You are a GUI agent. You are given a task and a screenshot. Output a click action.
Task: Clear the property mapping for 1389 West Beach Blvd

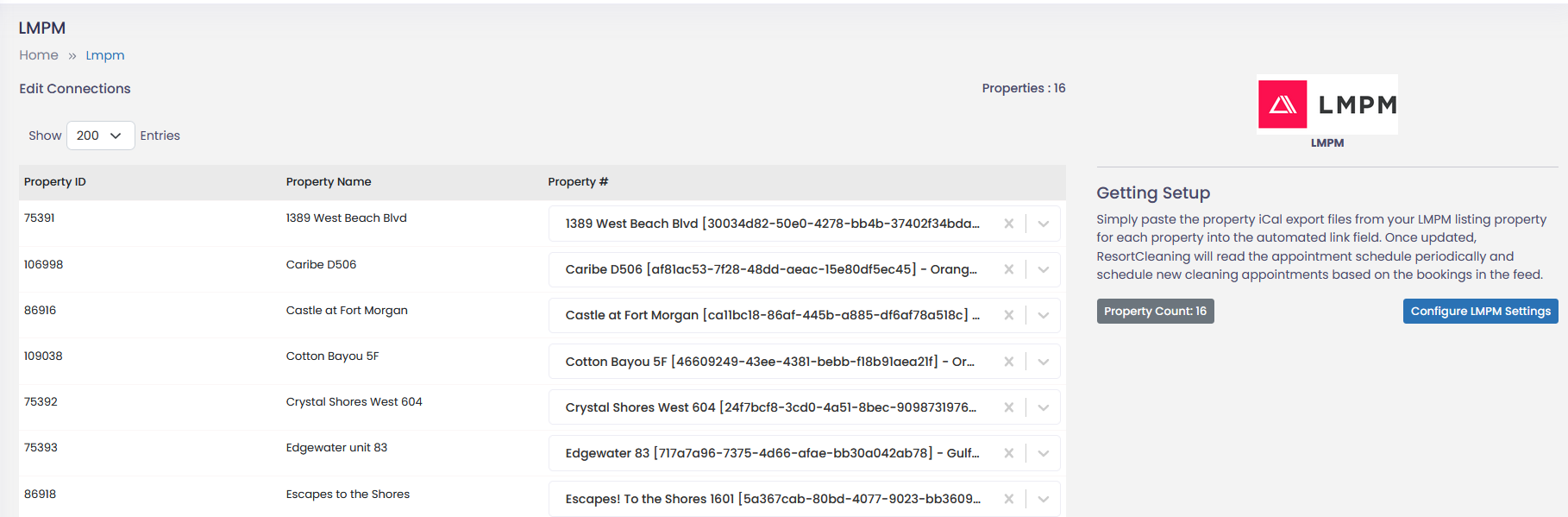coord(1008,223)
